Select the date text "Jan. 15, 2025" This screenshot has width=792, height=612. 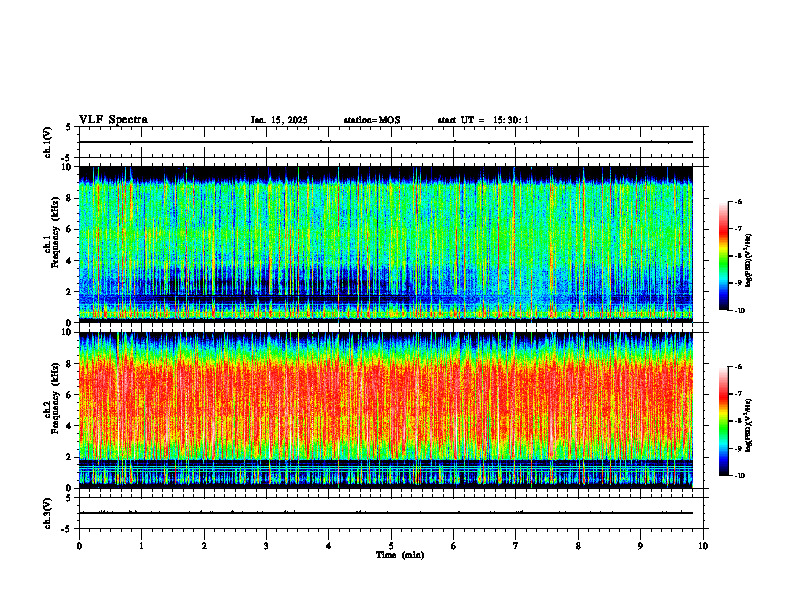click(x=279, y=120)
